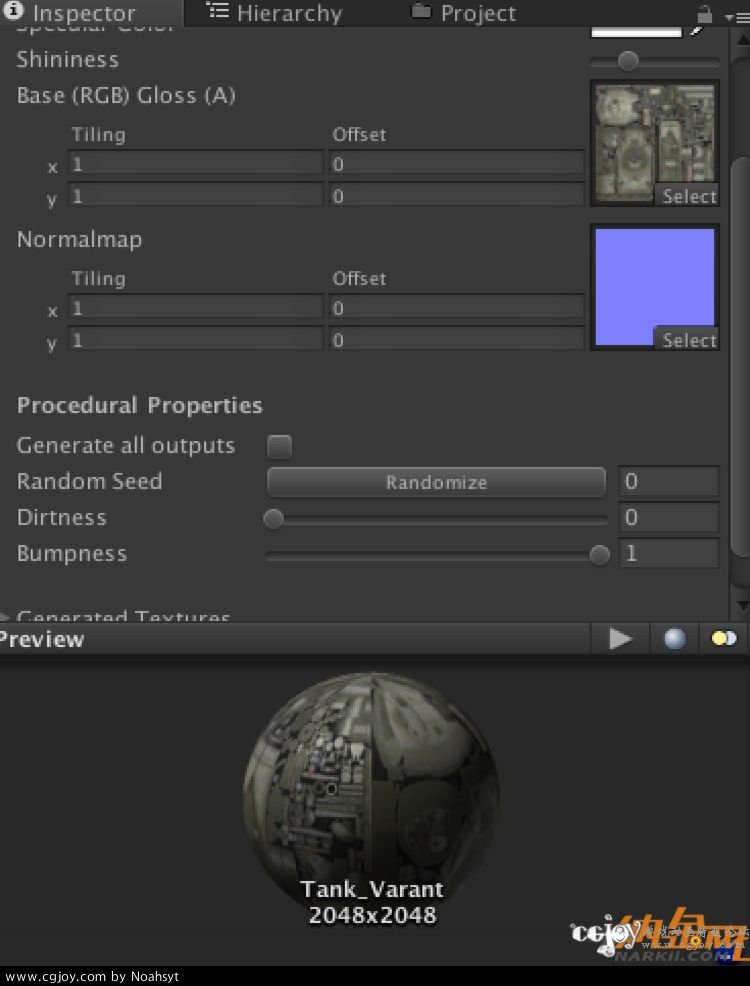Click the Dirtness label

tap(62, 518)
